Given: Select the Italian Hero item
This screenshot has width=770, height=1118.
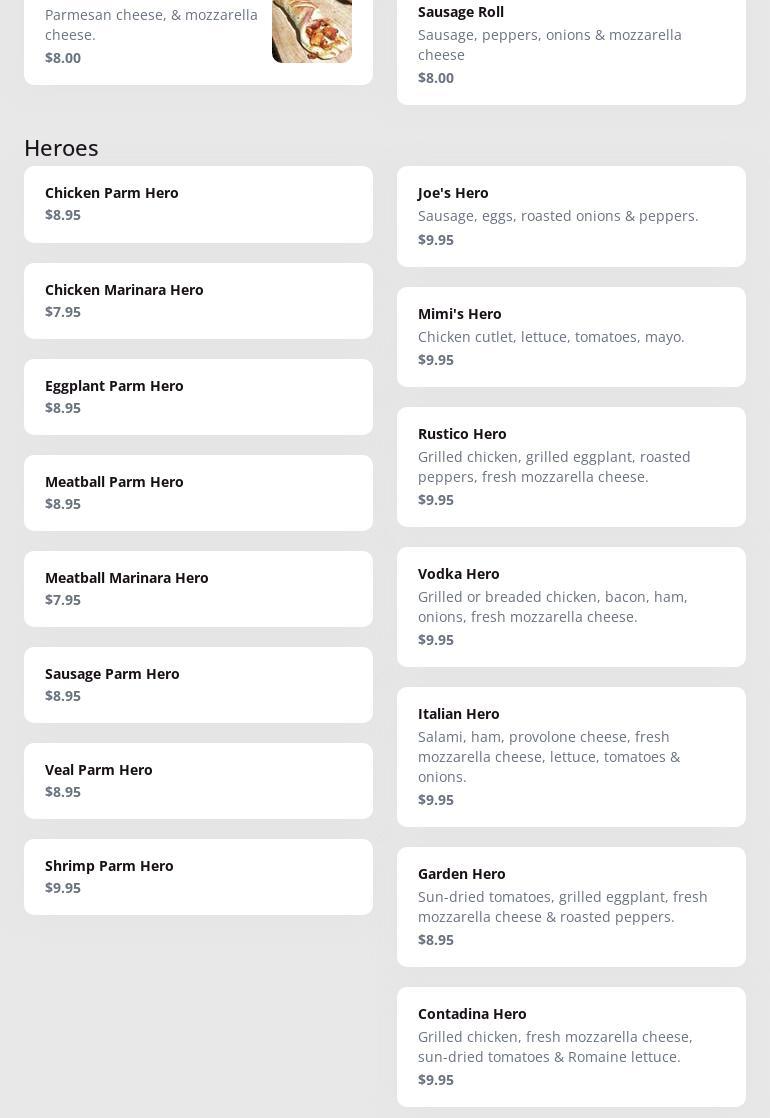Looking at the screenshot, I should 571,756.
